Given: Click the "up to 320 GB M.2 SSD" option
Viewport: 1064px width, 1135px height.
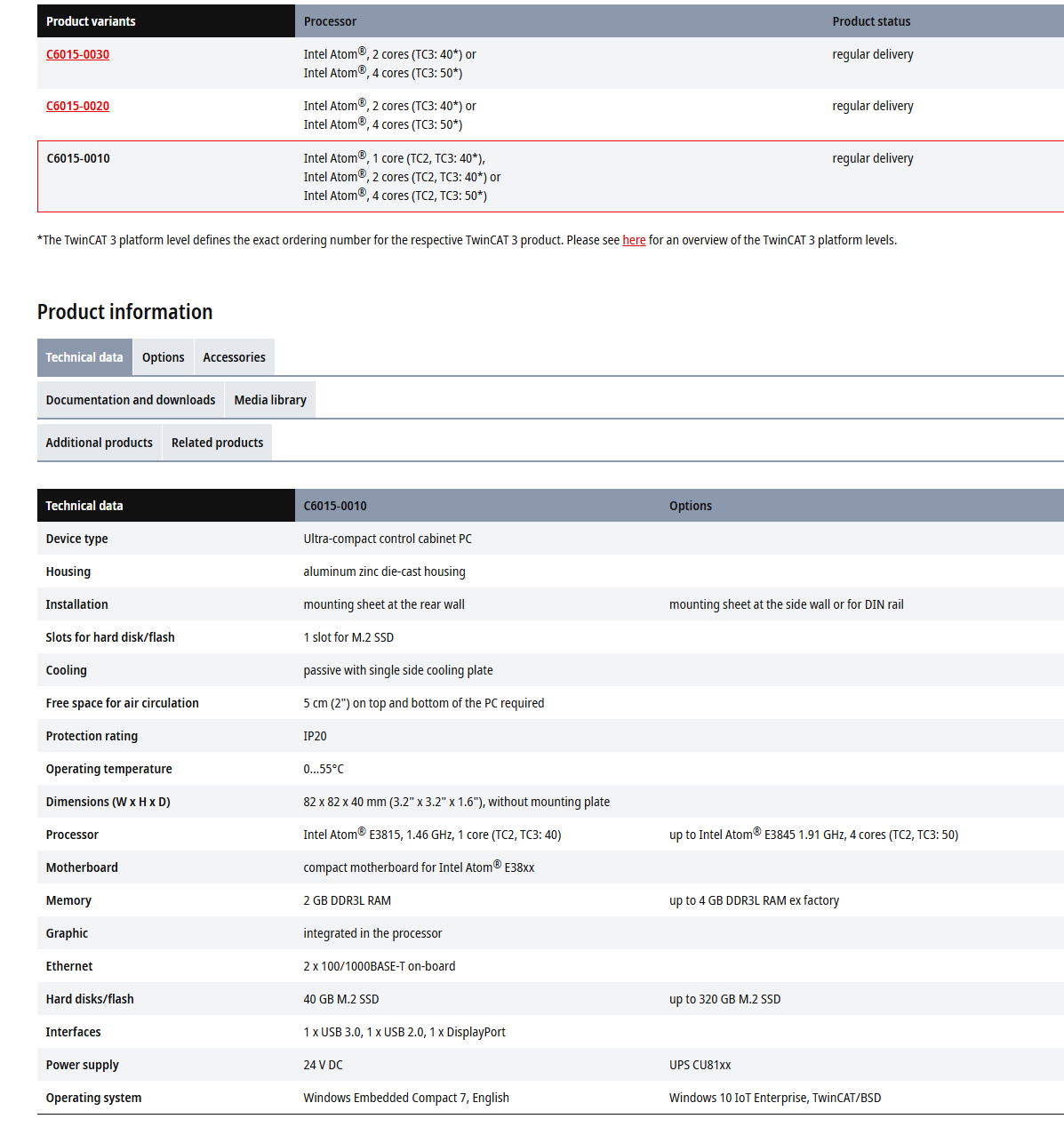Looking at the screenshot, I should click(724, 999).
